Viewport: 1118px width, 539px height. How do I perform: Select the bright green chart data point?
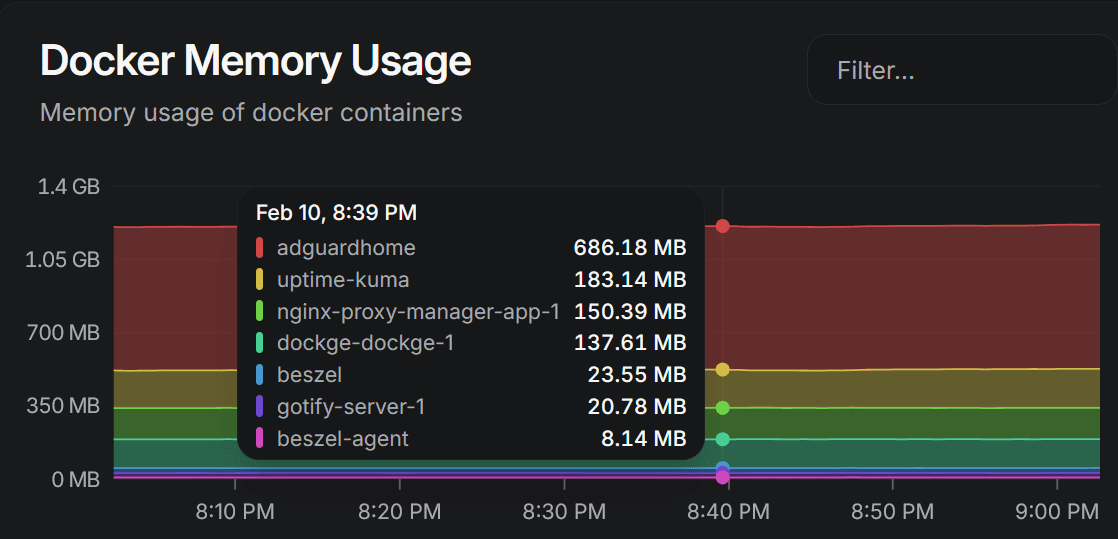723,408
